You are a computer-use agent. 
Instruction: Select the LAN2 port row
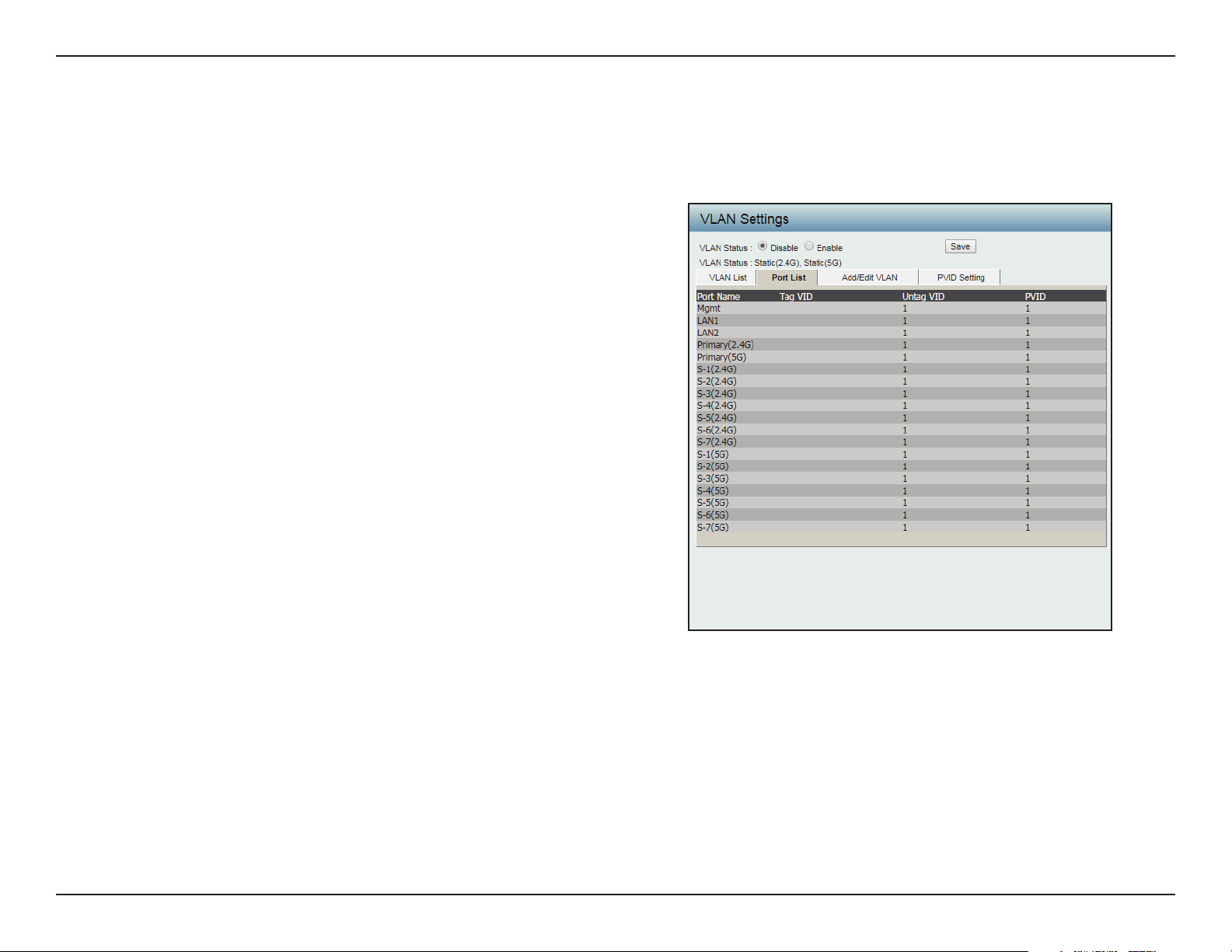pos(901,333)
